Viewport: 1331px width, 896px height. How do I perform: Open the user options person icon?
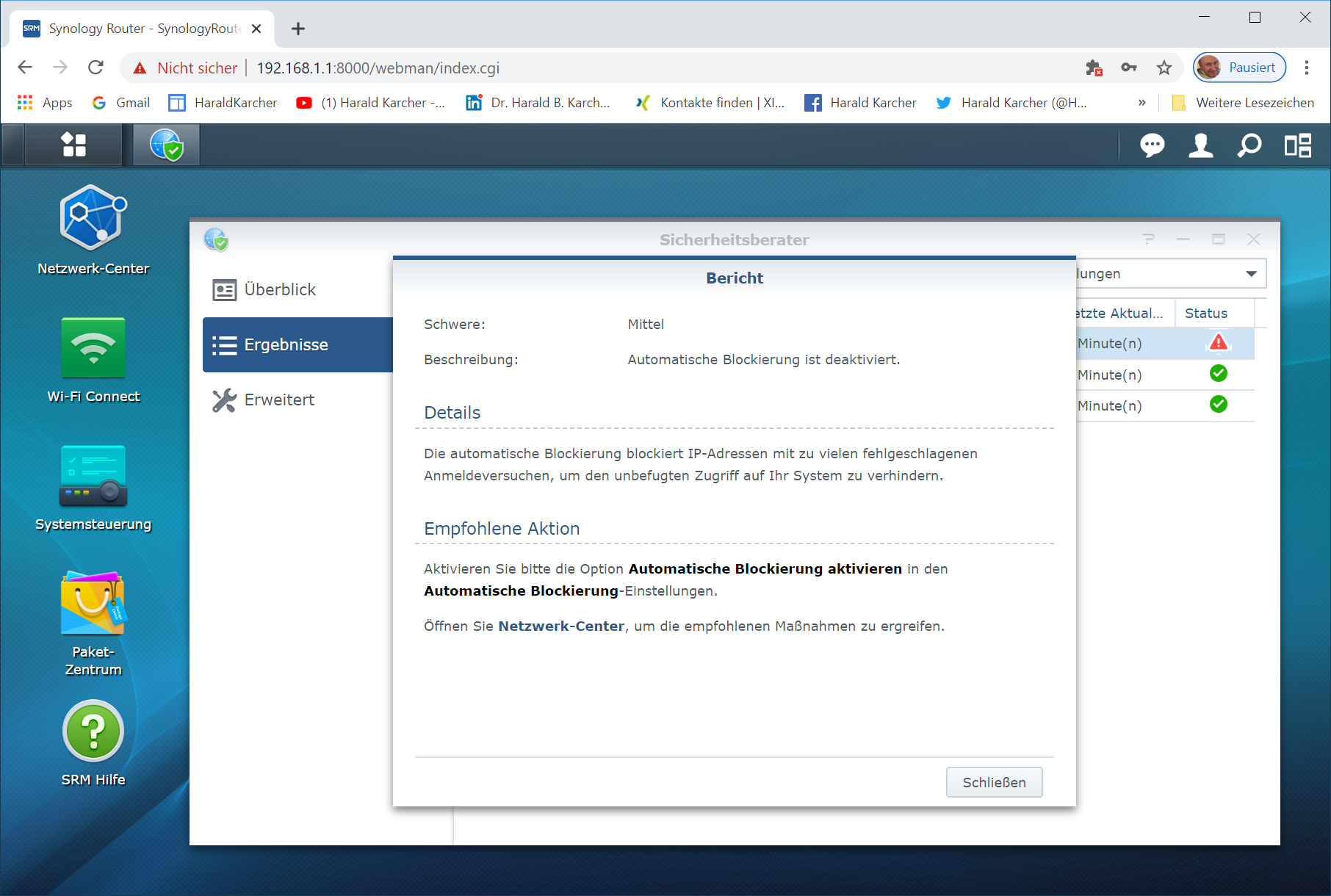[x=1201, y=145]
